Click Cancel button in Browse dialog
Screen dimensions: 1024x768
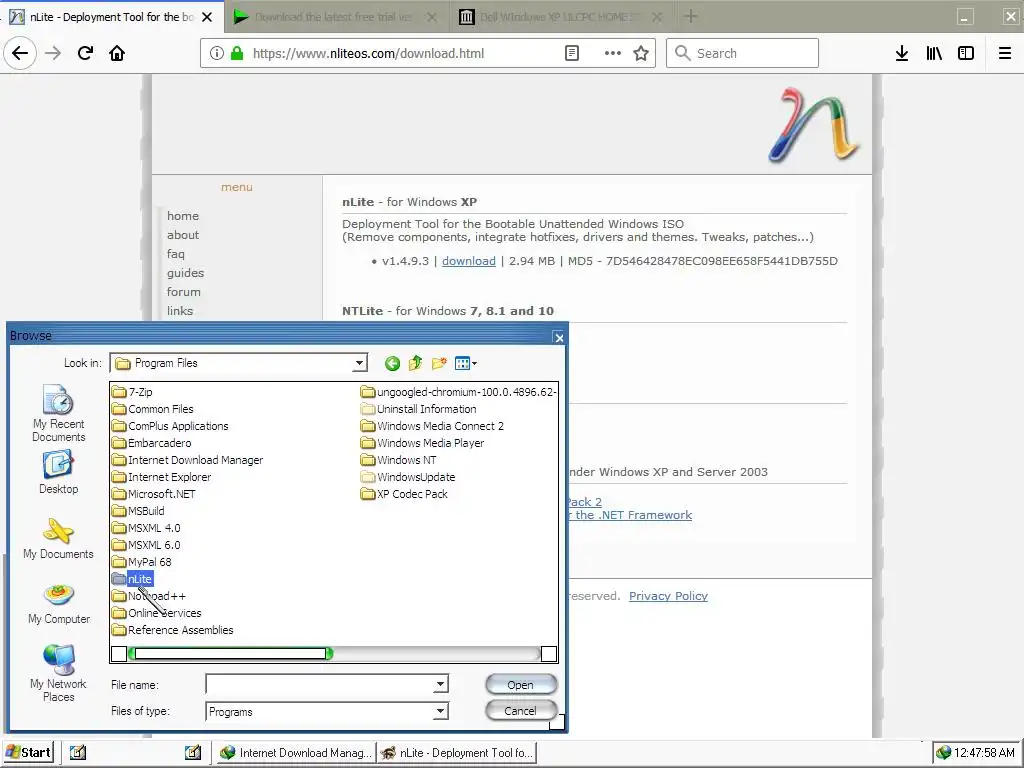pos(520,711)
